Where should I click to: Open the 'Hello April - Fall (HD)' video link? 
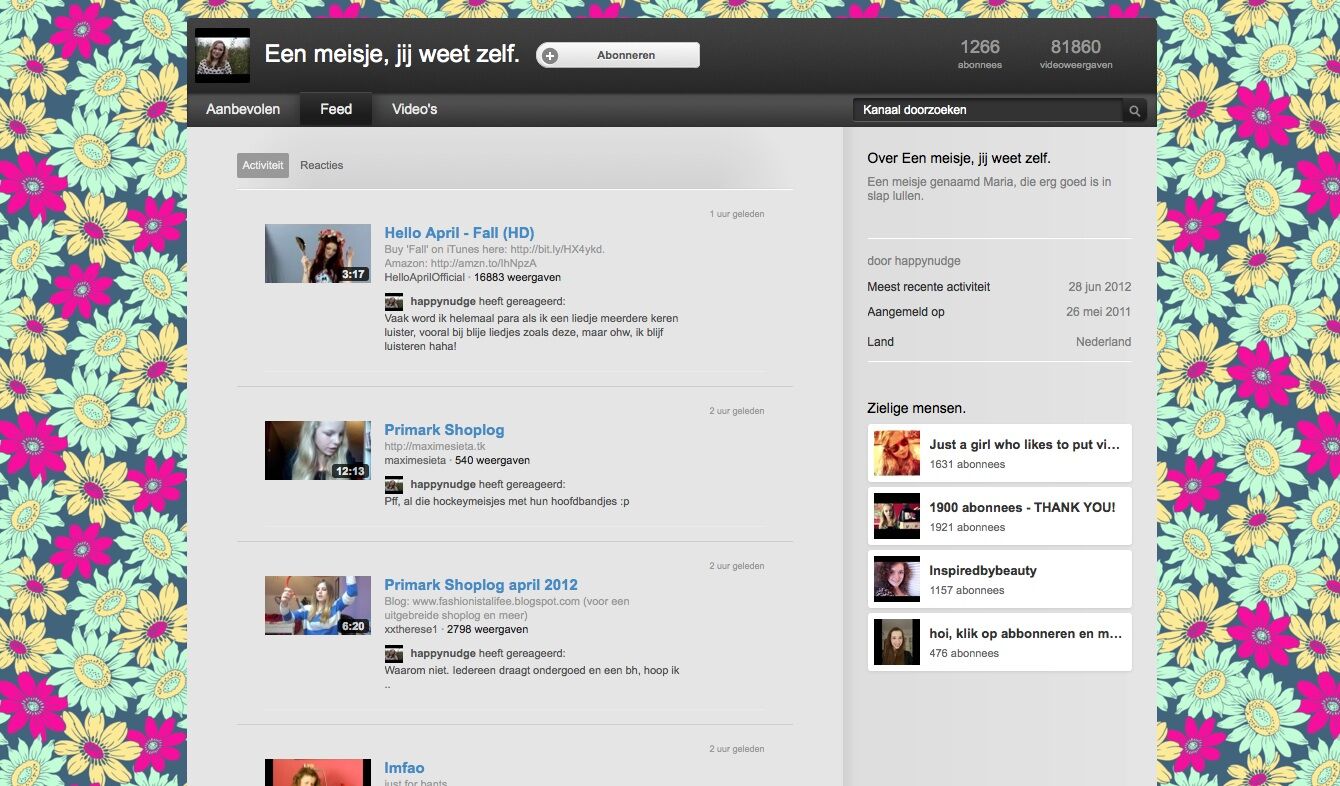[x=459, y=233]
